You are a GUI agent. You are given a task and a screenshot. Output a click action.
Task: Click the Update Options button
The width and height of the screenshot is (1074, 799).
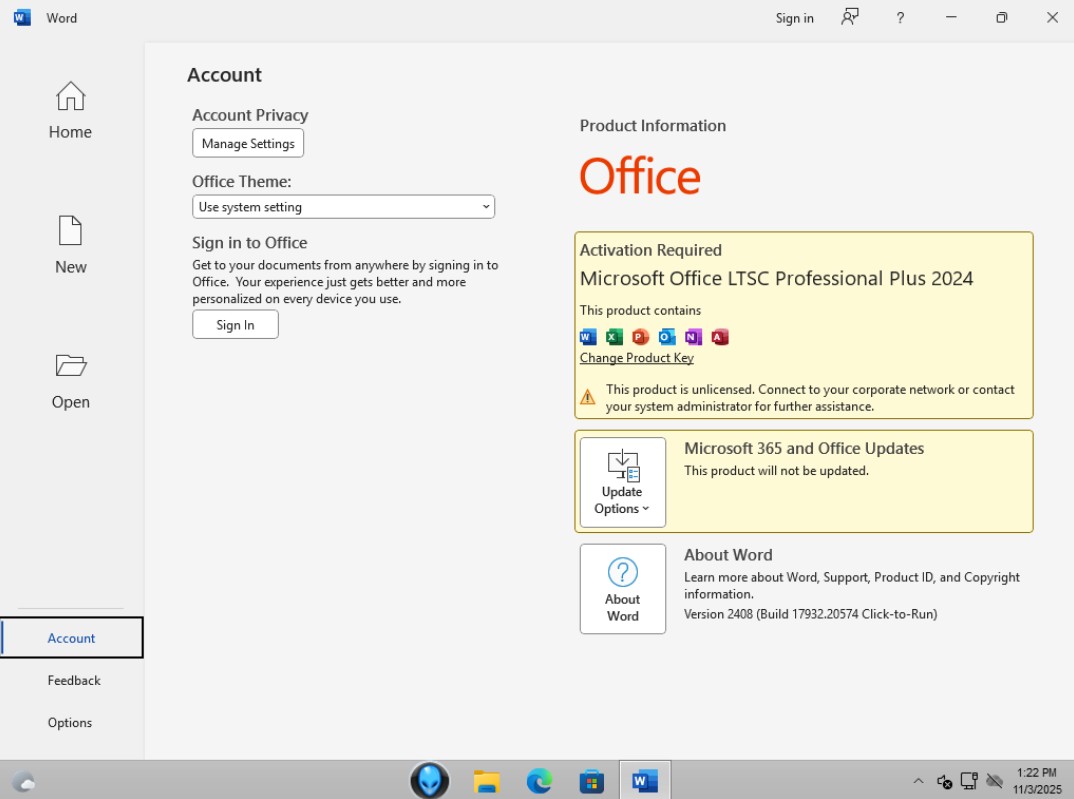point(622,482)
